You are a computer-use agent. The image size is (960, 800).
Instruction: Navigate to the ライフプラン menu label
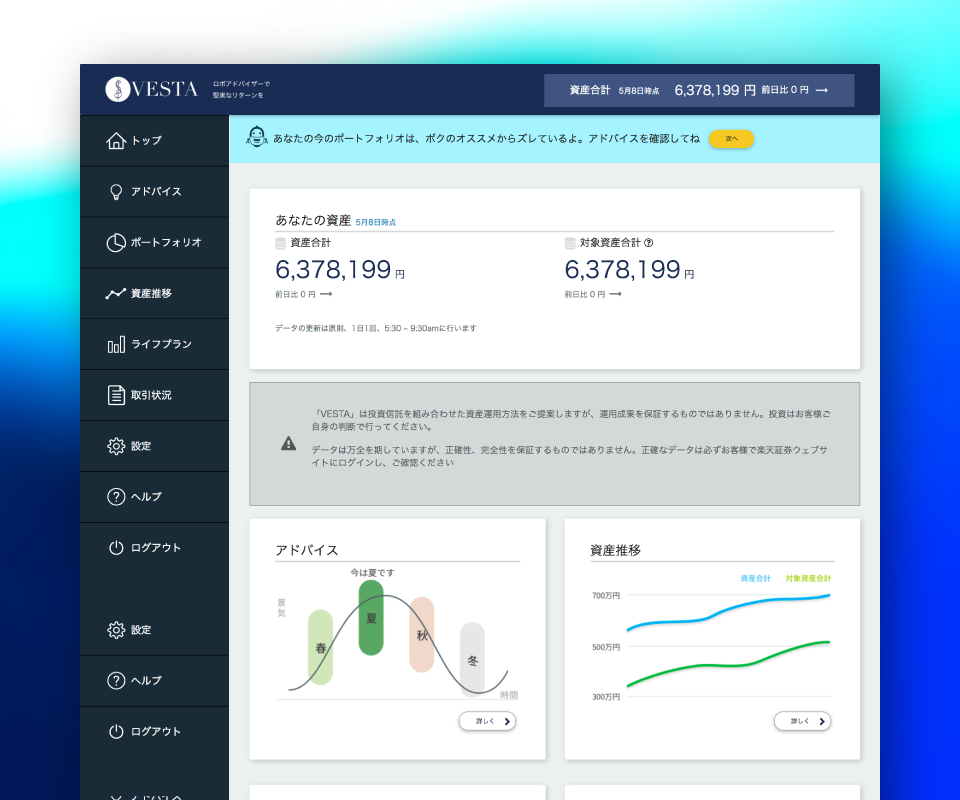click(162, 344)
